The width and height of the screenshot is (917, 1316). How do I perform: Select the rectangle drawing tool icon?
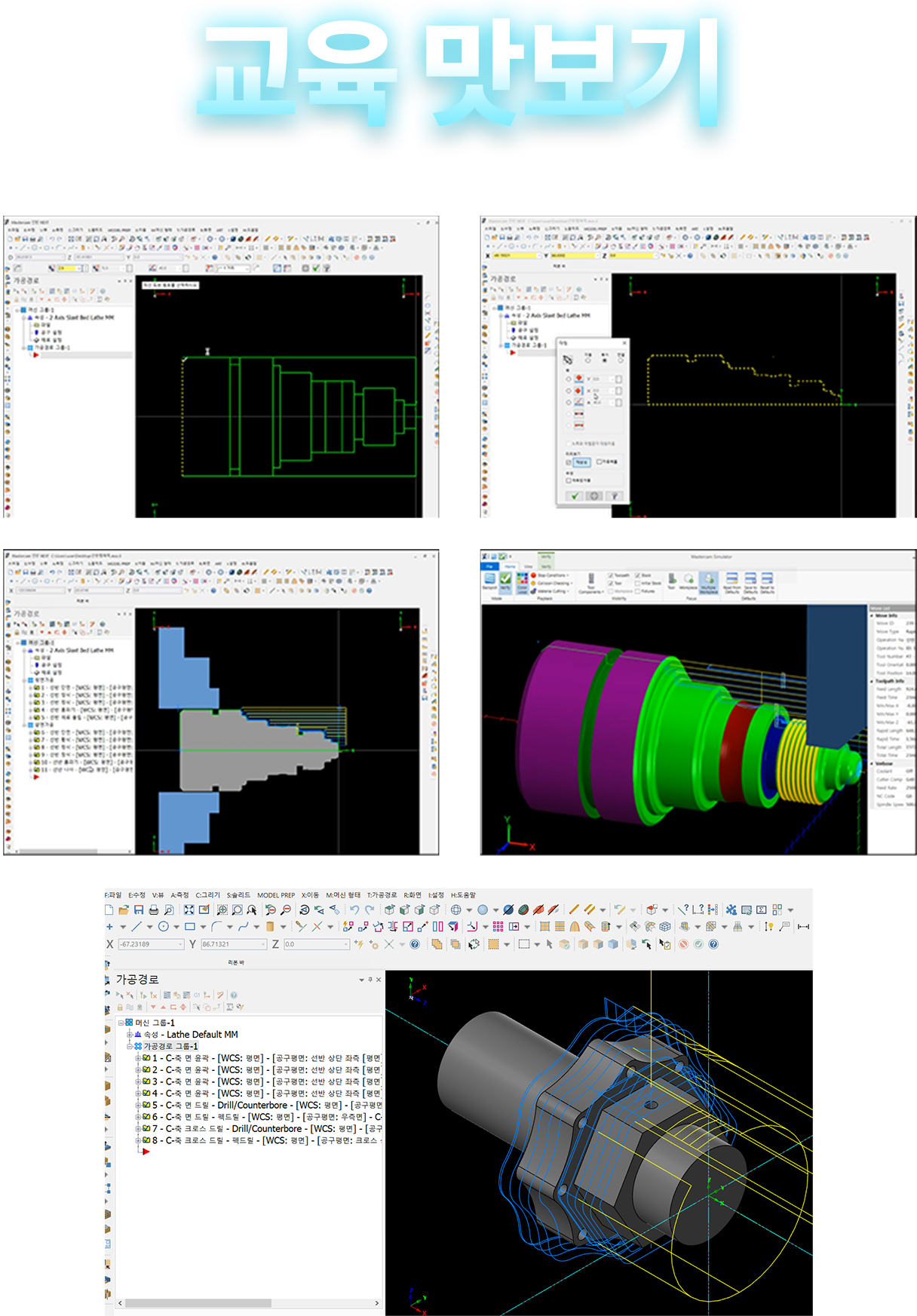click(x=190, y=926)
